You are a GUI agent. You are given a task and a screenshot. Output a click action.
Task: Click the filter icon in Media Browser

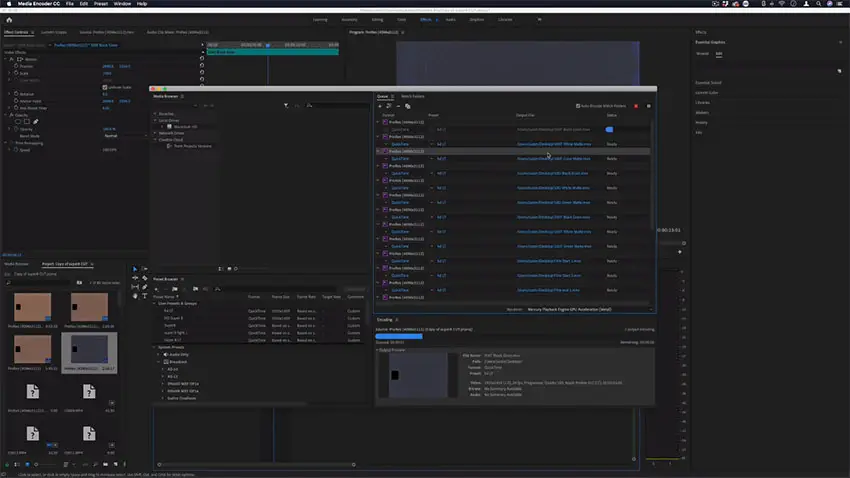tap(286, 106)
